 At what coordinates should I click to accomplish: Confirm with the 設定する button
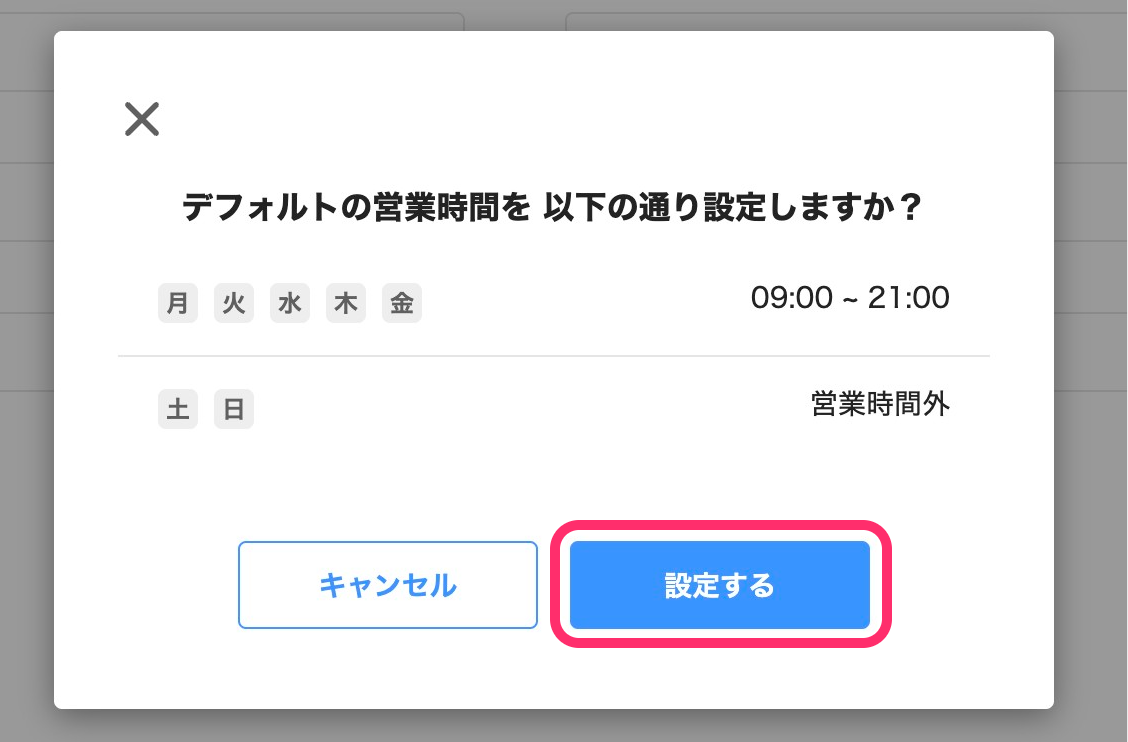pyautogui.click(x=720, y=585)
